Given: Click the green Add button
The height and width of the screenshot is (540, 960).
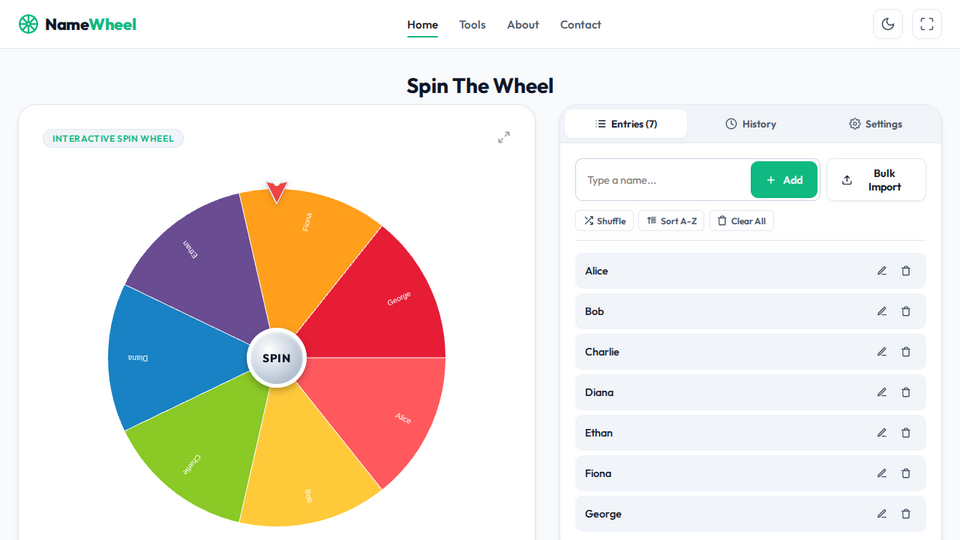Looking at the screenshot, I should [x=784, y=179].
